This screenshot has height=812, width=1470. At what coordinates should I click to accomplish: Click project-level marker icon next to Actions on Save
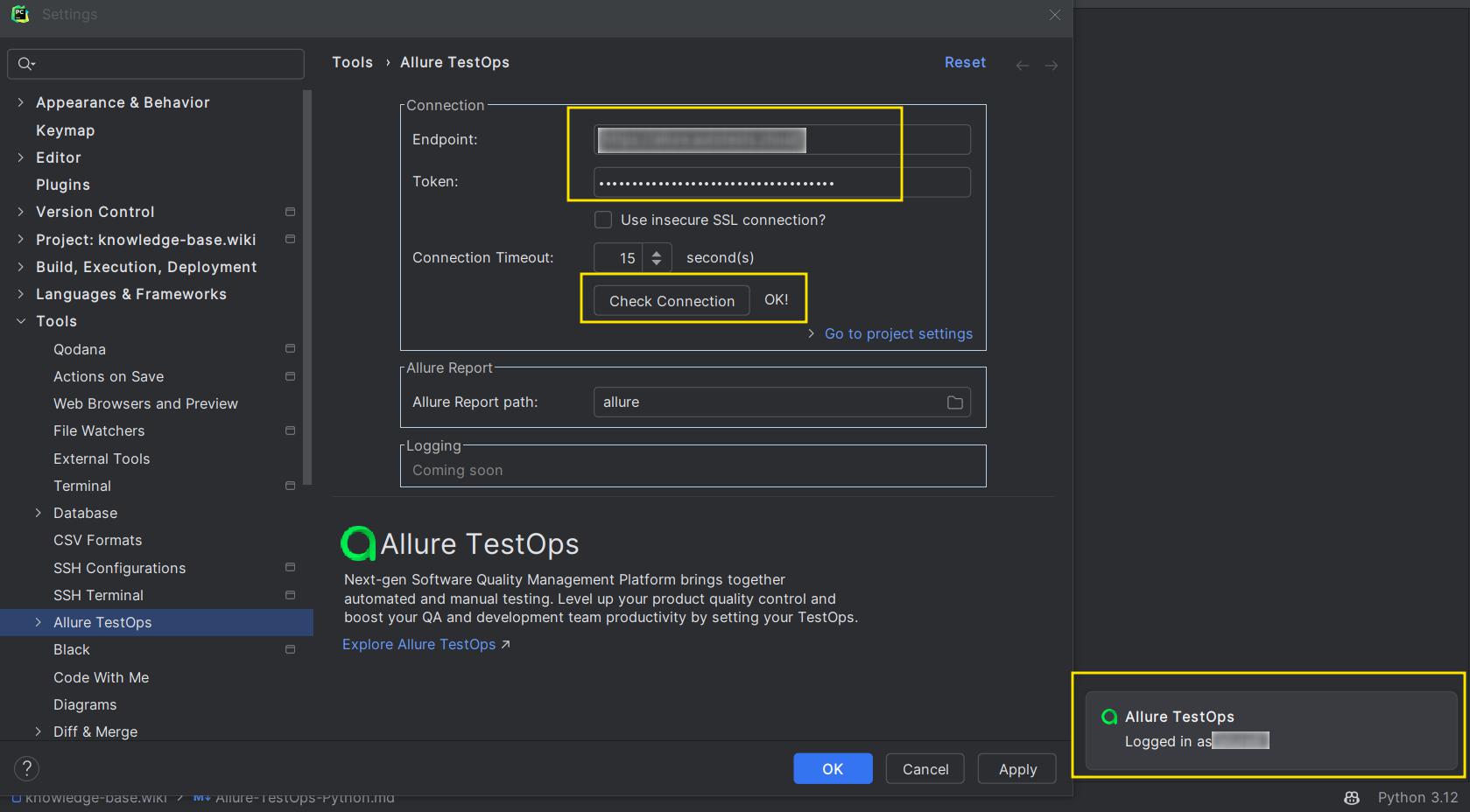click(x=290, y=376)
